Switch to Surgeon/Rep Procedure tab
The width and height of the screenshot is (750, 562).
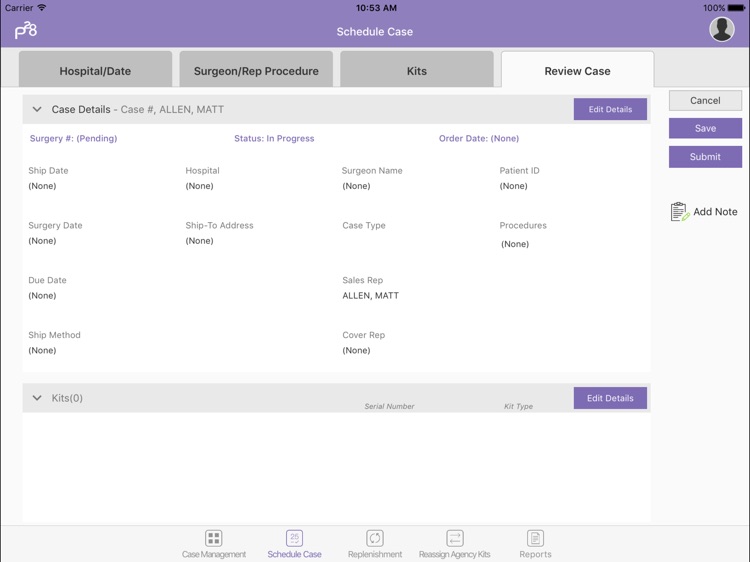pyautogui.click(x=256, y=69)
